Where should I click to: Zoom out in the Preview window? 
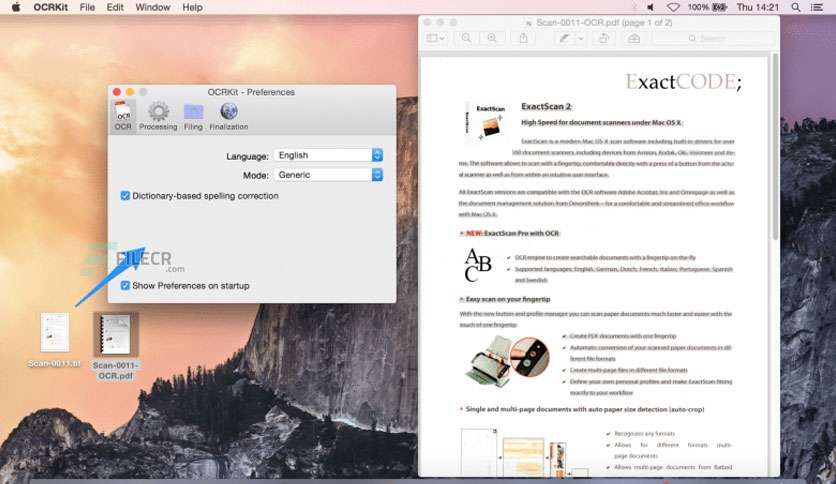(467, 38)
